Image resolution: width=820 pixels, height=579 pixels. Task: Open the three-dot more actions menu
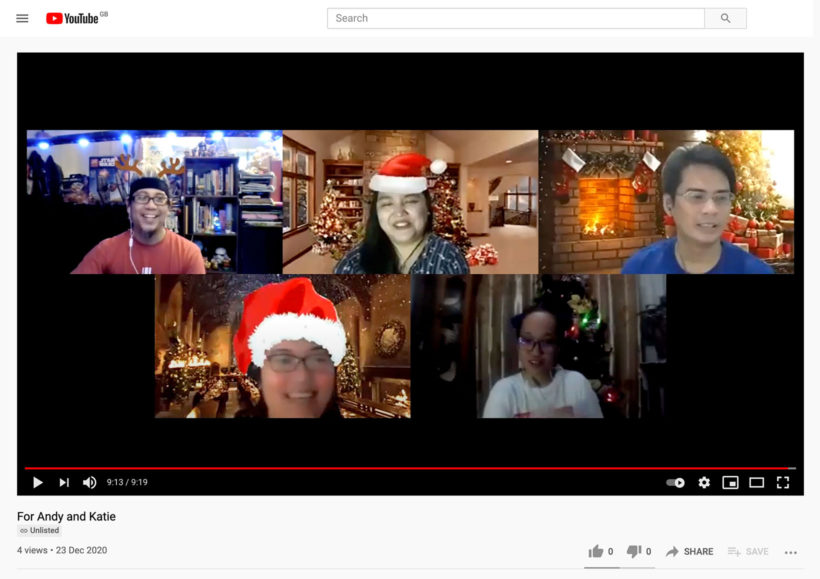point(791,552)
